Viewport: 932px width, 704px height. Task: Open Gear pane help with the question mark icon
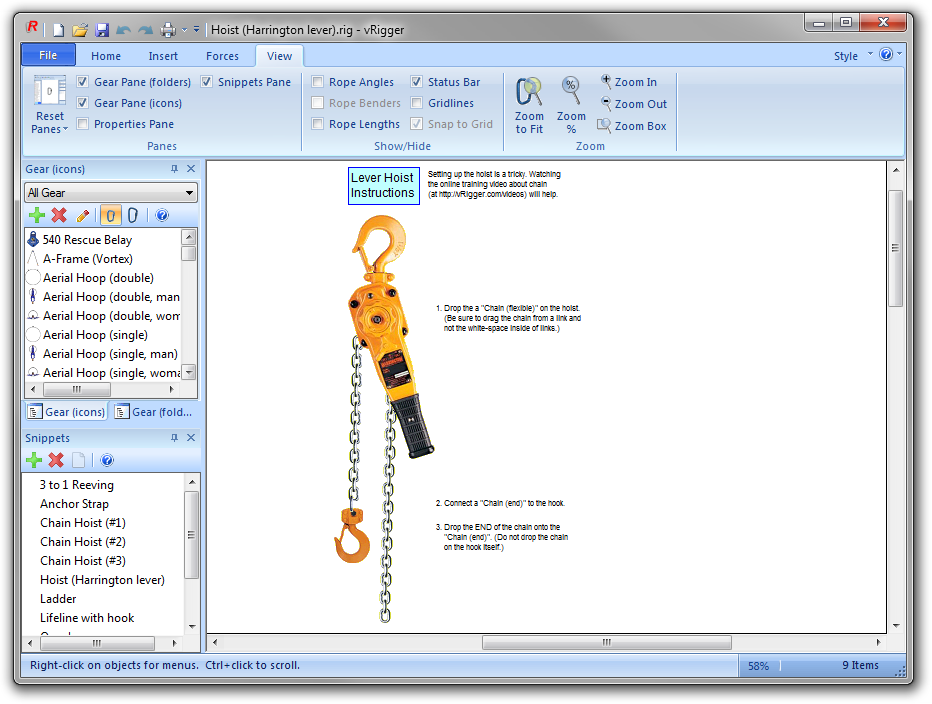pyautogui.click(x=163, y=215)
